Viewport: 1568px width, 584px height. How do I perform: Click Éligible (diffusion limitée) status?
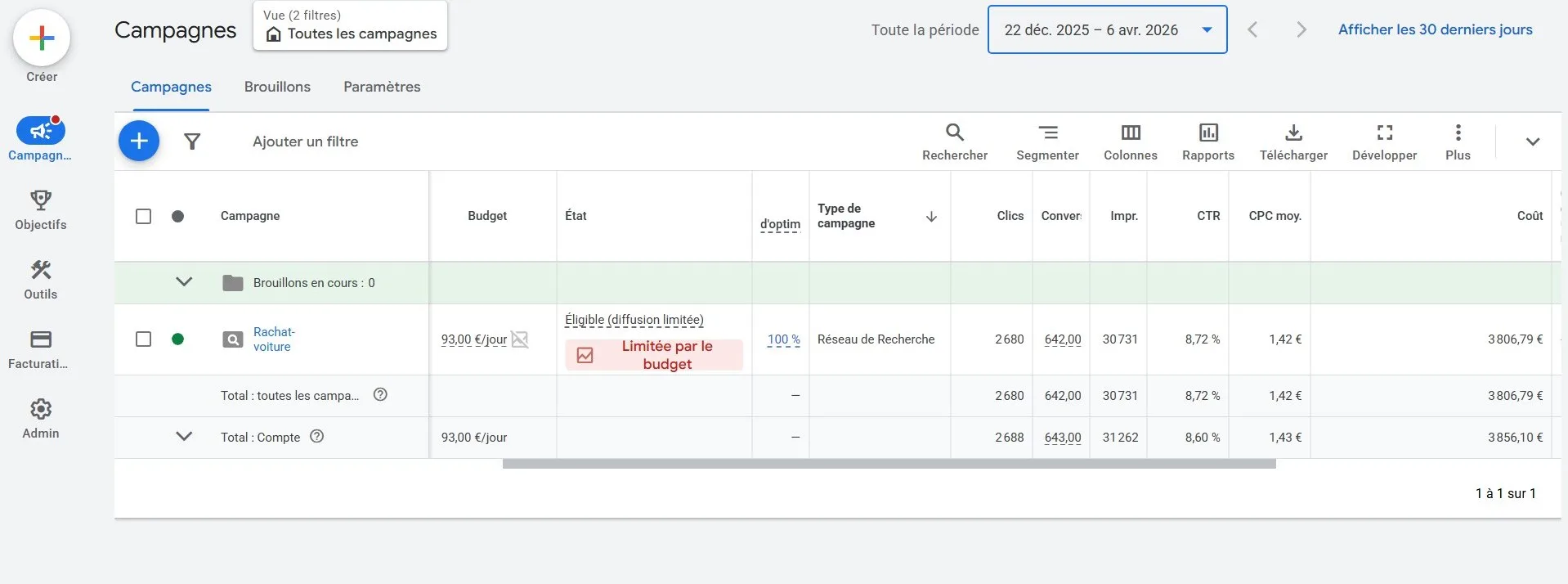click(634, 320)
